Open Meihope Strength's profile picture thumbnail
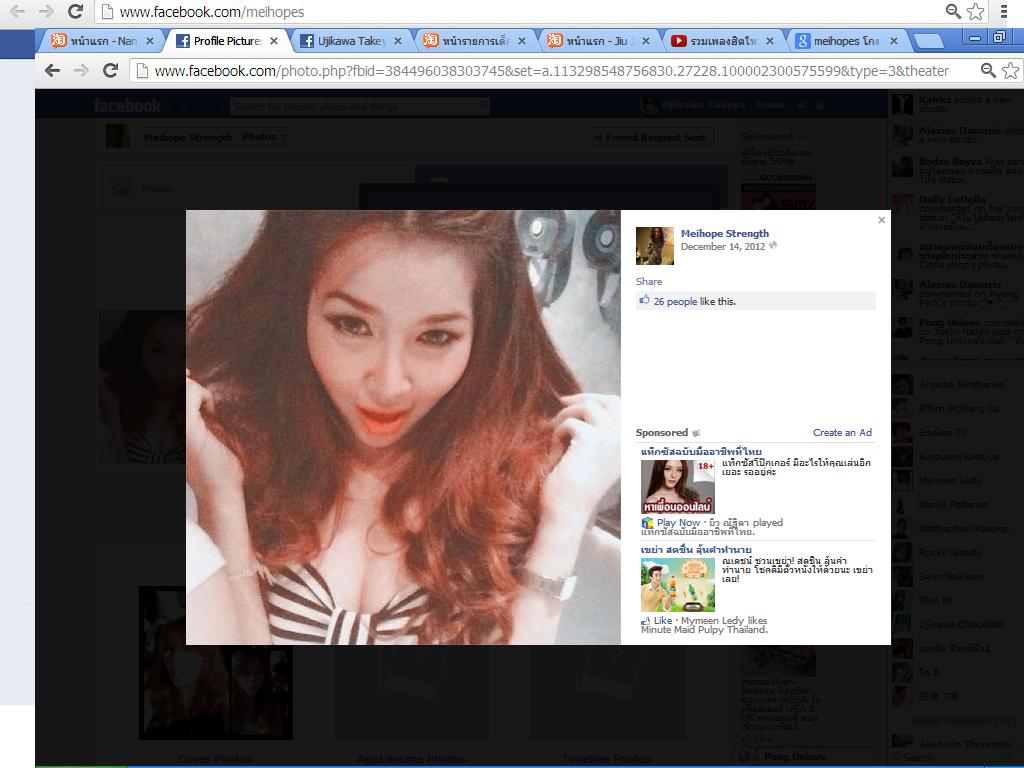The height and width of the screenshot is (768, 1024). tap(655, 246)
